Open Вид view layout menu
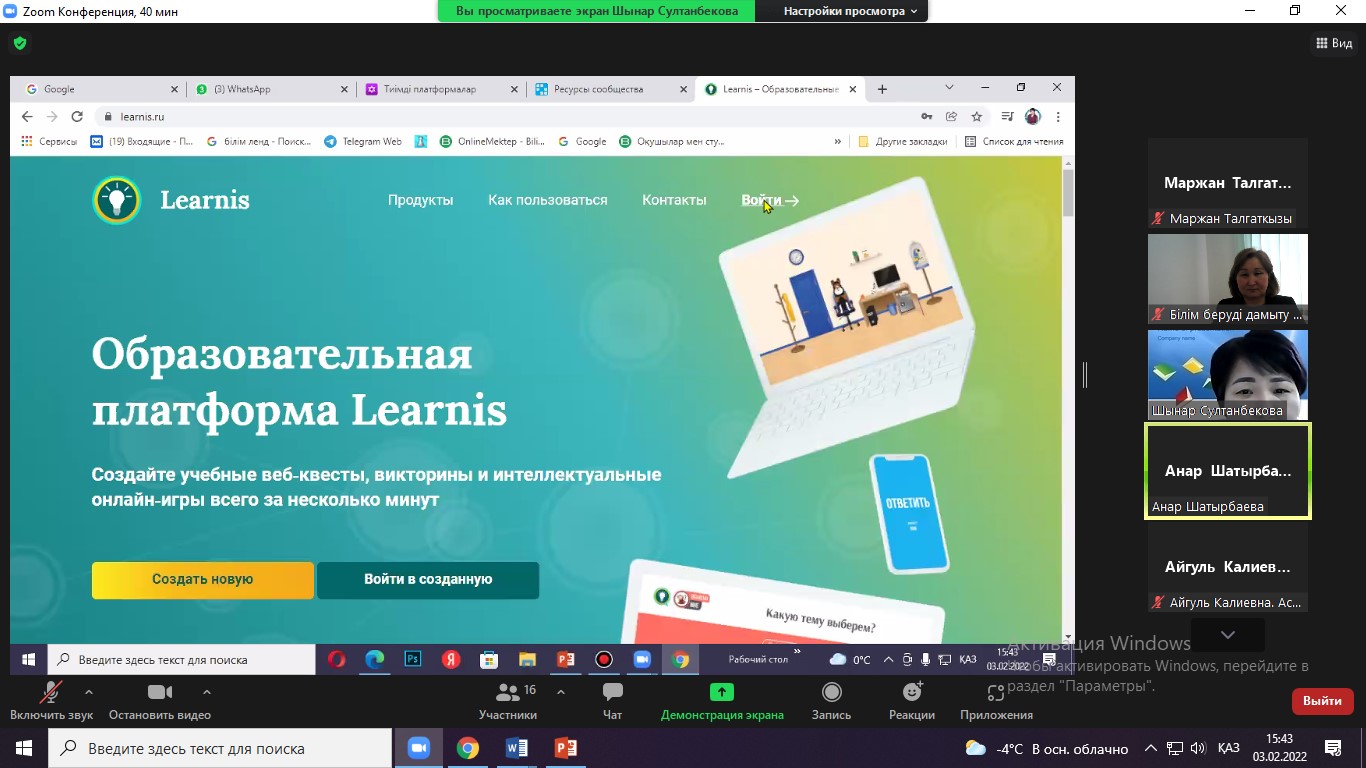1366x768 pixels. [x=1334, y=43]
